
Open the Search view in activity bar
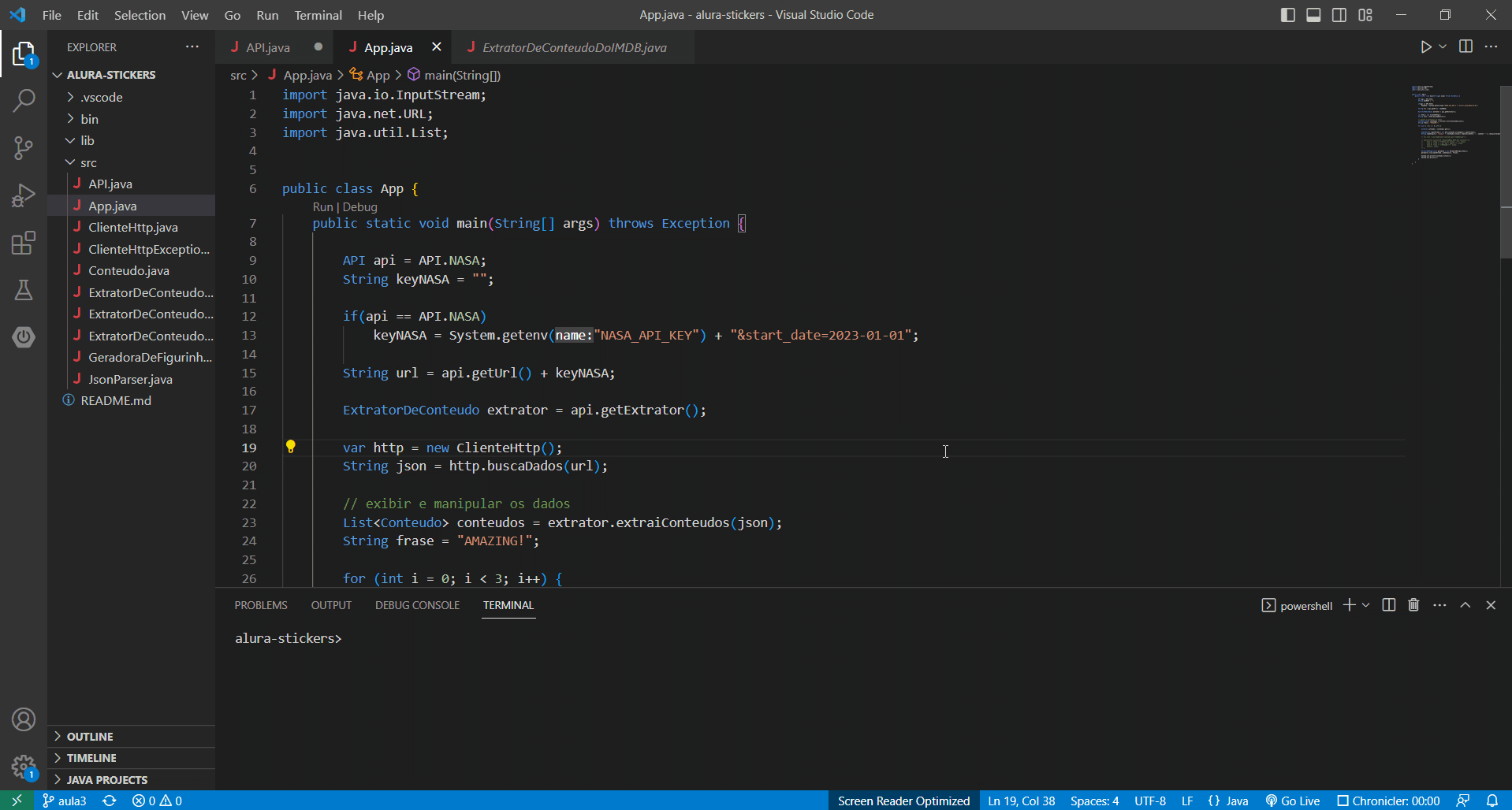click(x=24, y=101)
